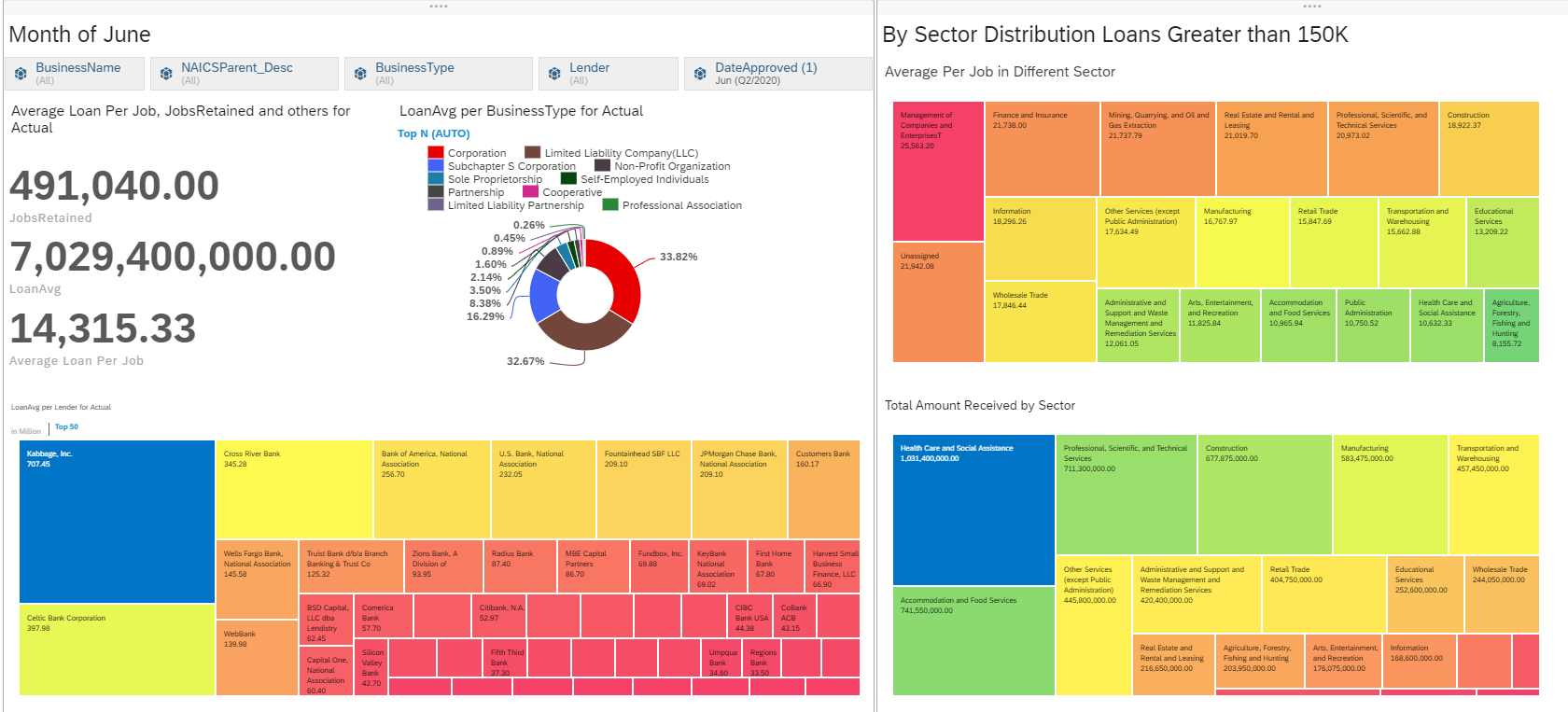Toggle Professional Association green legend swatch

(x=610, y=205)
